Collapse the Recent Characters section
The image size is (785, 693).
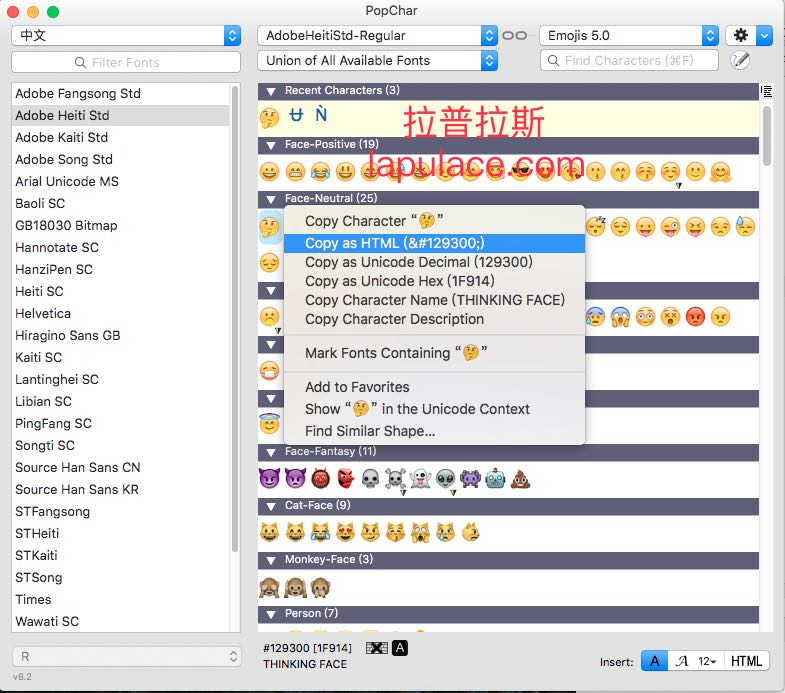[x=271, y=91]
